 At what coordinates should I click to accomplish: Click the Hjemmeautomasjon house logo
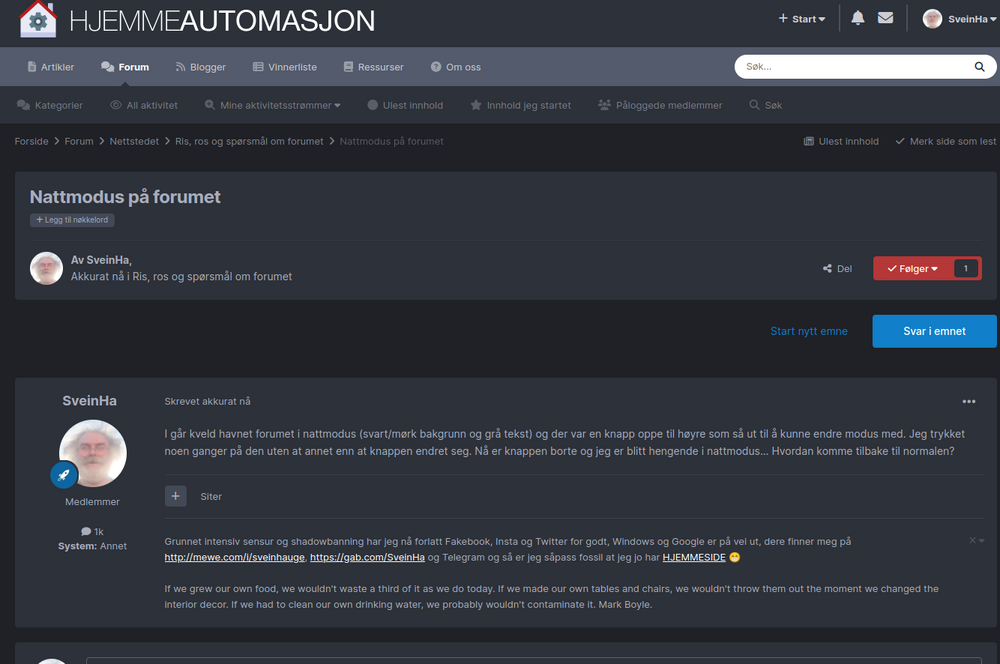click(x=38, y=19)
